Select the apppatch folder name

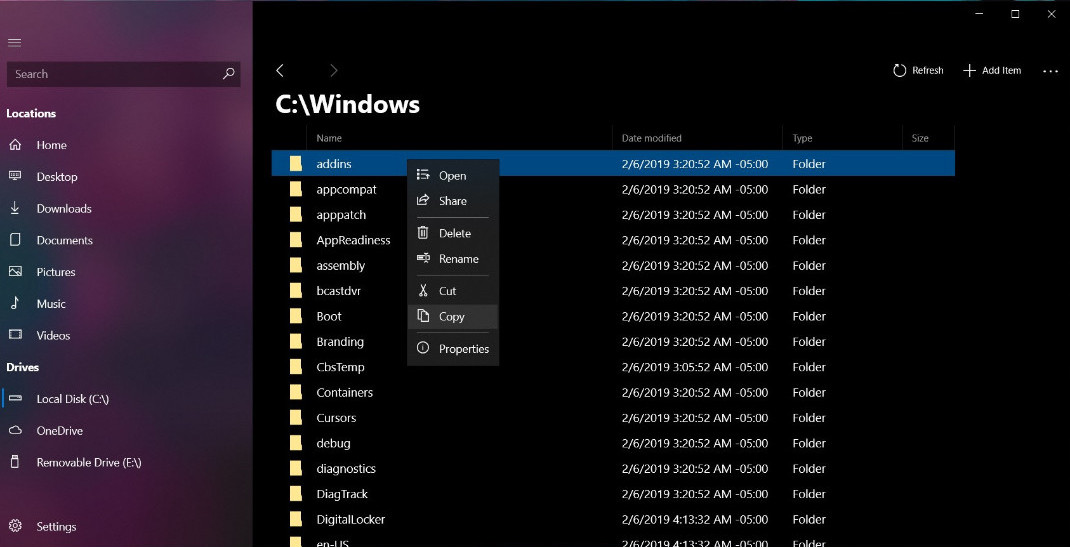tap(341, 215)
